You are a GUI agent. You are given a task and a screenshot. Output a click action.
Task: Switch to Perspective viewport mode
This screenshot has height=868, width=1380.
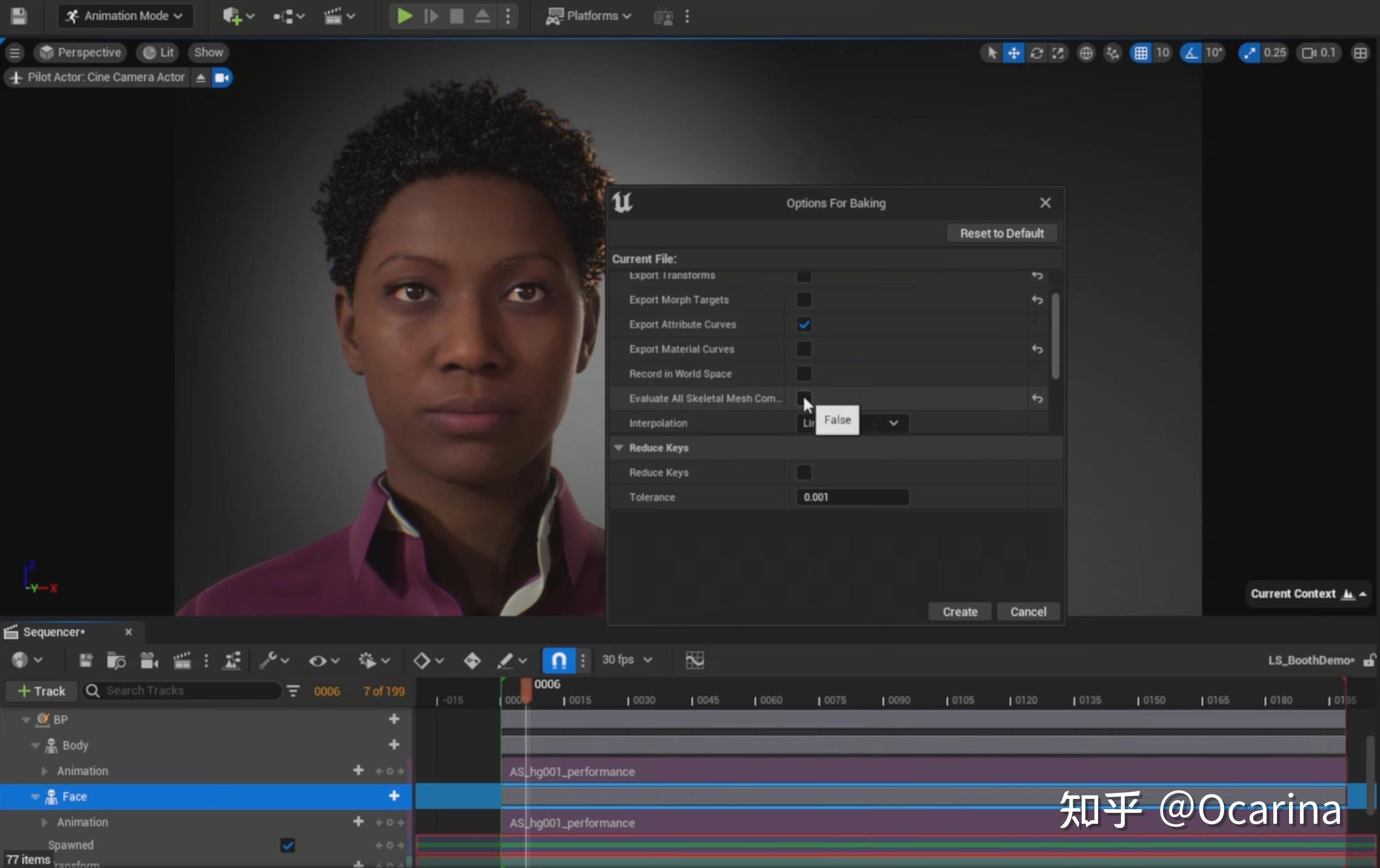pyautogui.click(x=79, y=53)
